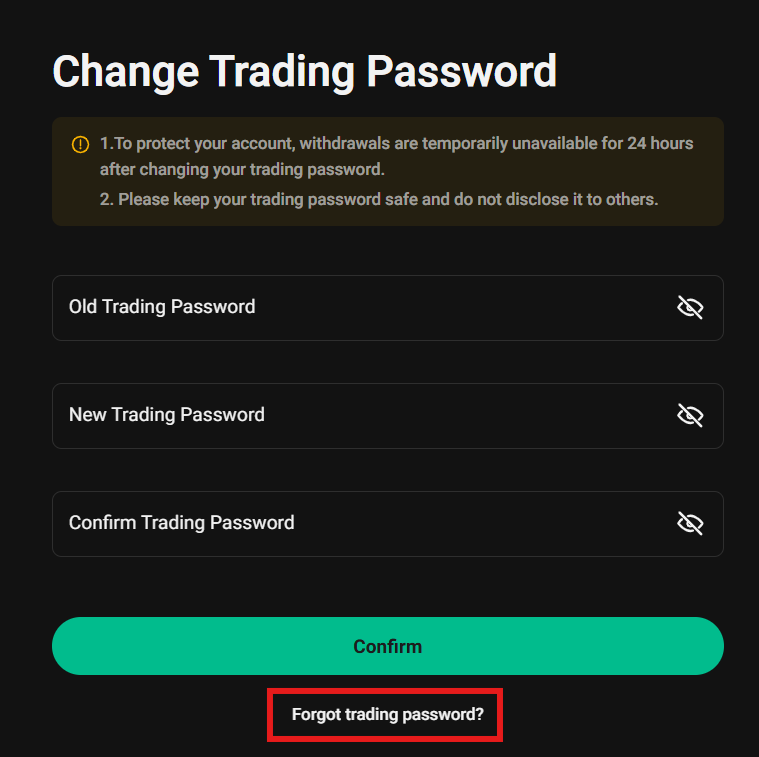This screenshot has width=759, height=757.
Task: Click the 'keep your trading password safe' note
Action: tap(378, 199)
